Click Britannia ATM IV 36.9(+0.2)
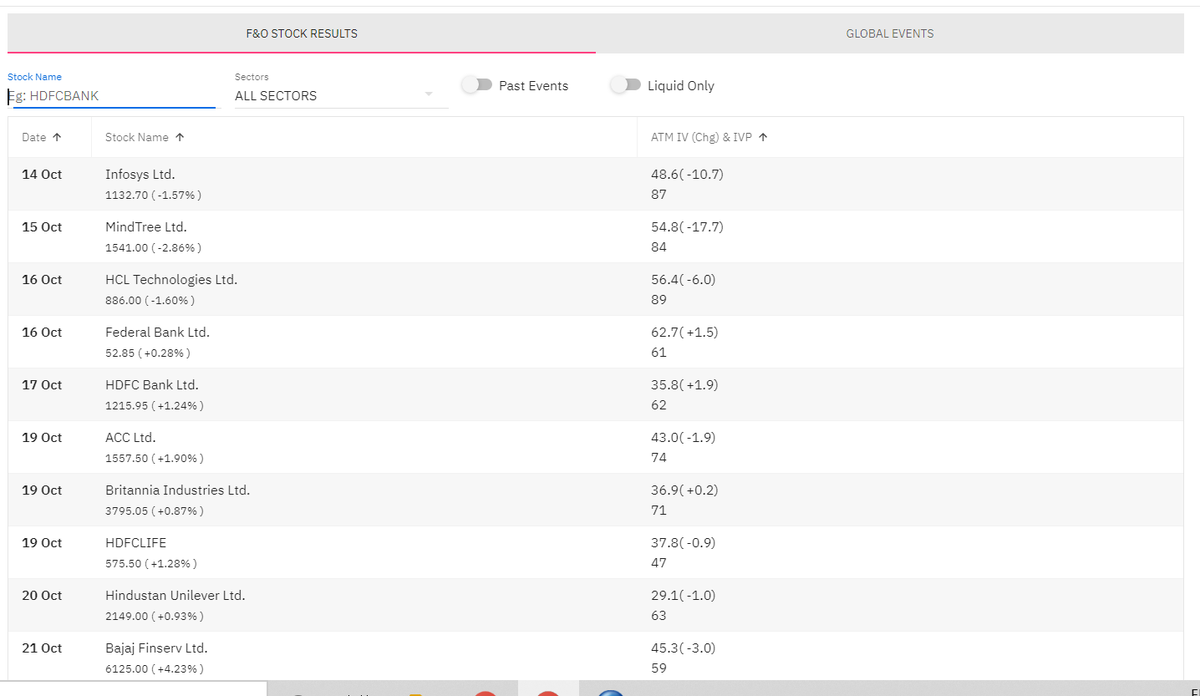The image size is (1200, 696). tap(685, 490)
